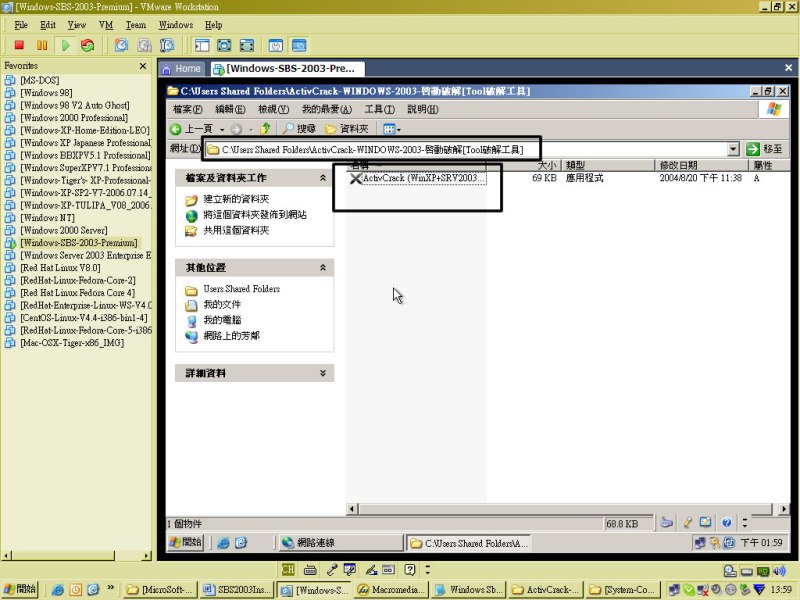Select [Red Hat Linux V8.0] favorite

point(60,268)
